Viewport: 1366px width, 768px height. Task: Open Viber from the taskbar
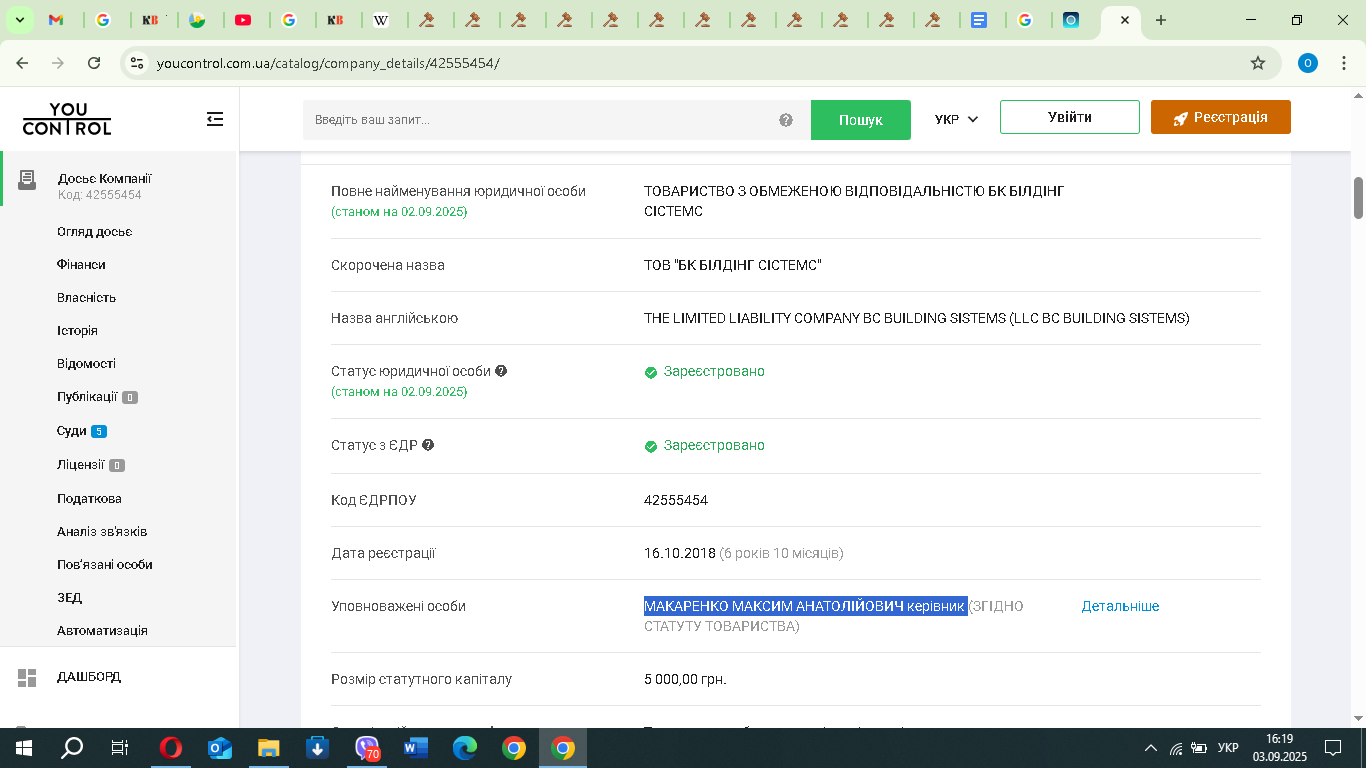click(368, 748)
